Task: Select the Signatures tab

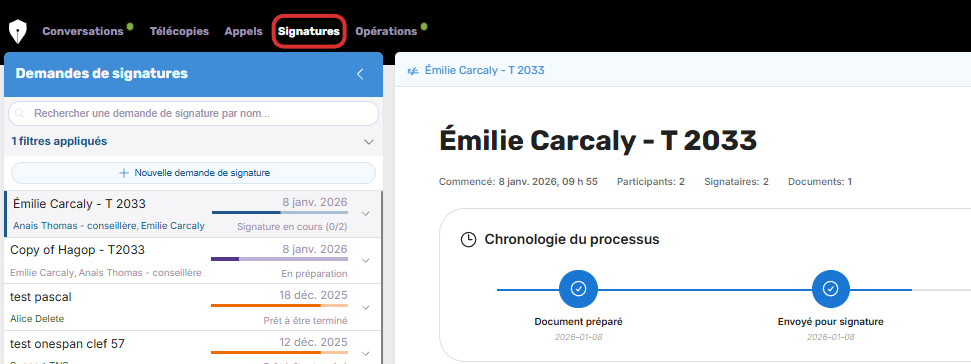Action: (x=309, y=32)
